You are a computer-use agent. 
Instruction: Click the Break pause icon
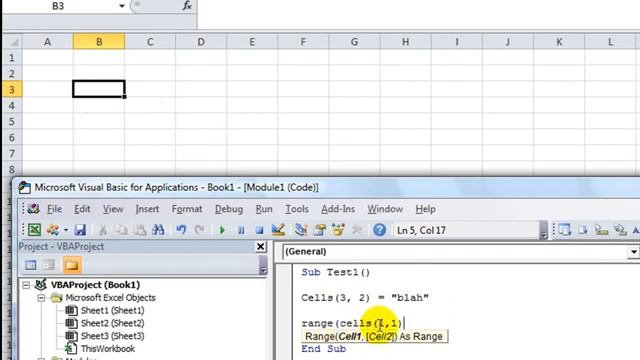point(241,230)
